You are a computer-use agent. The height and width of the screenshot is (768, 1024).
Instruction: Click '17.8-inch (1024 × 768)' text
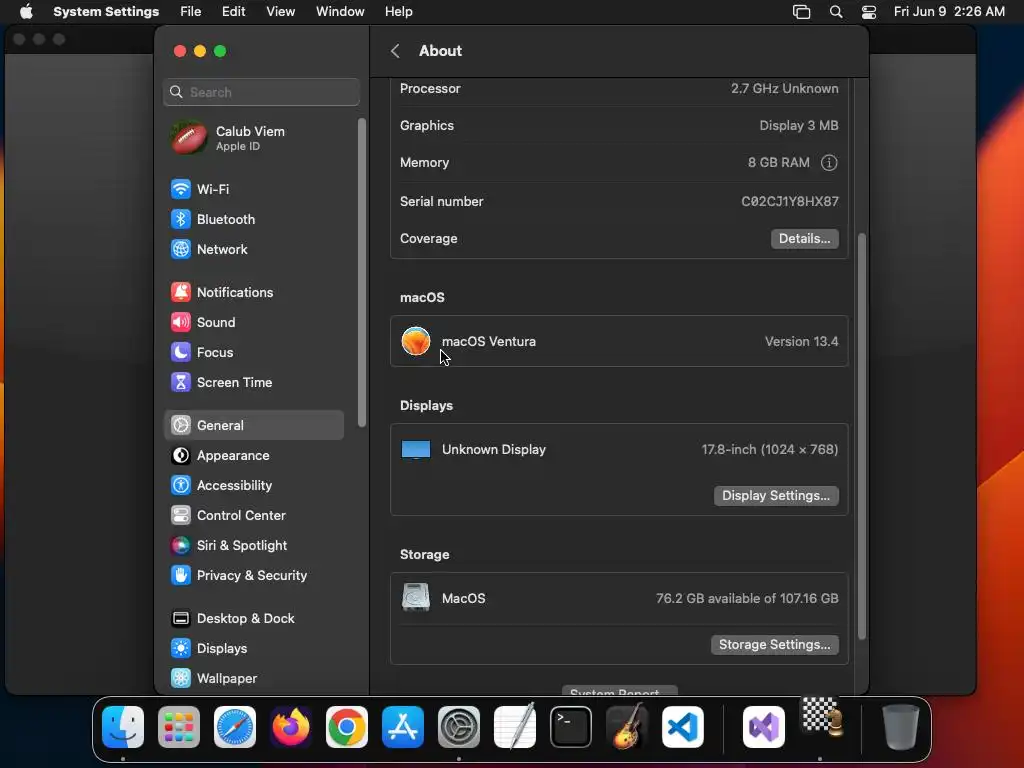[769, 449]
